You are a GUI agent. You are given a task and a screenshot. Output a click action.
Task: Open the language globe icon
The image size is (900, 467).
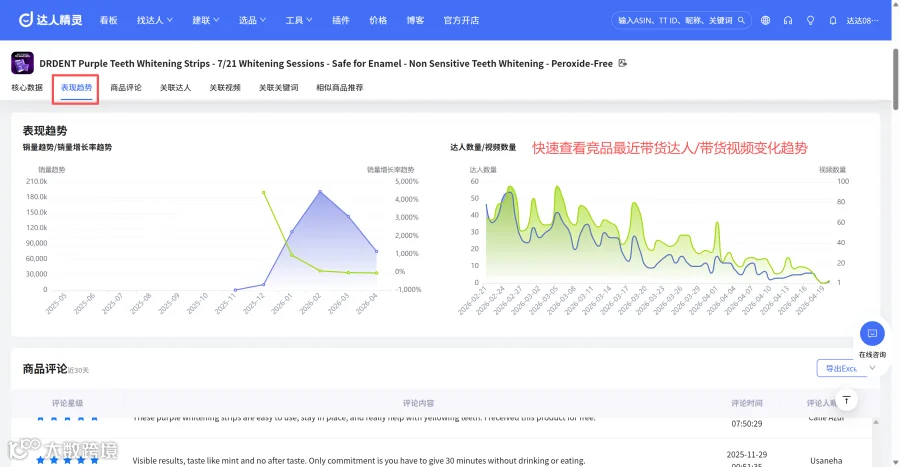click(765, 20)
